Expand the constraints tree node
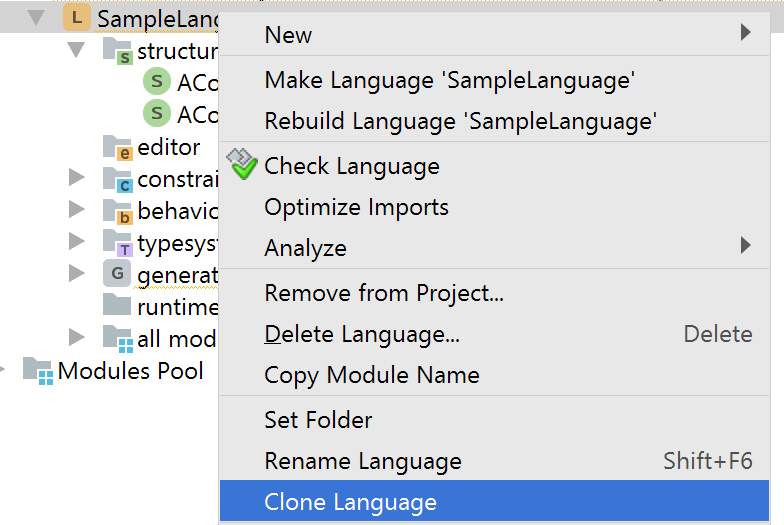 tap(77, 179)
